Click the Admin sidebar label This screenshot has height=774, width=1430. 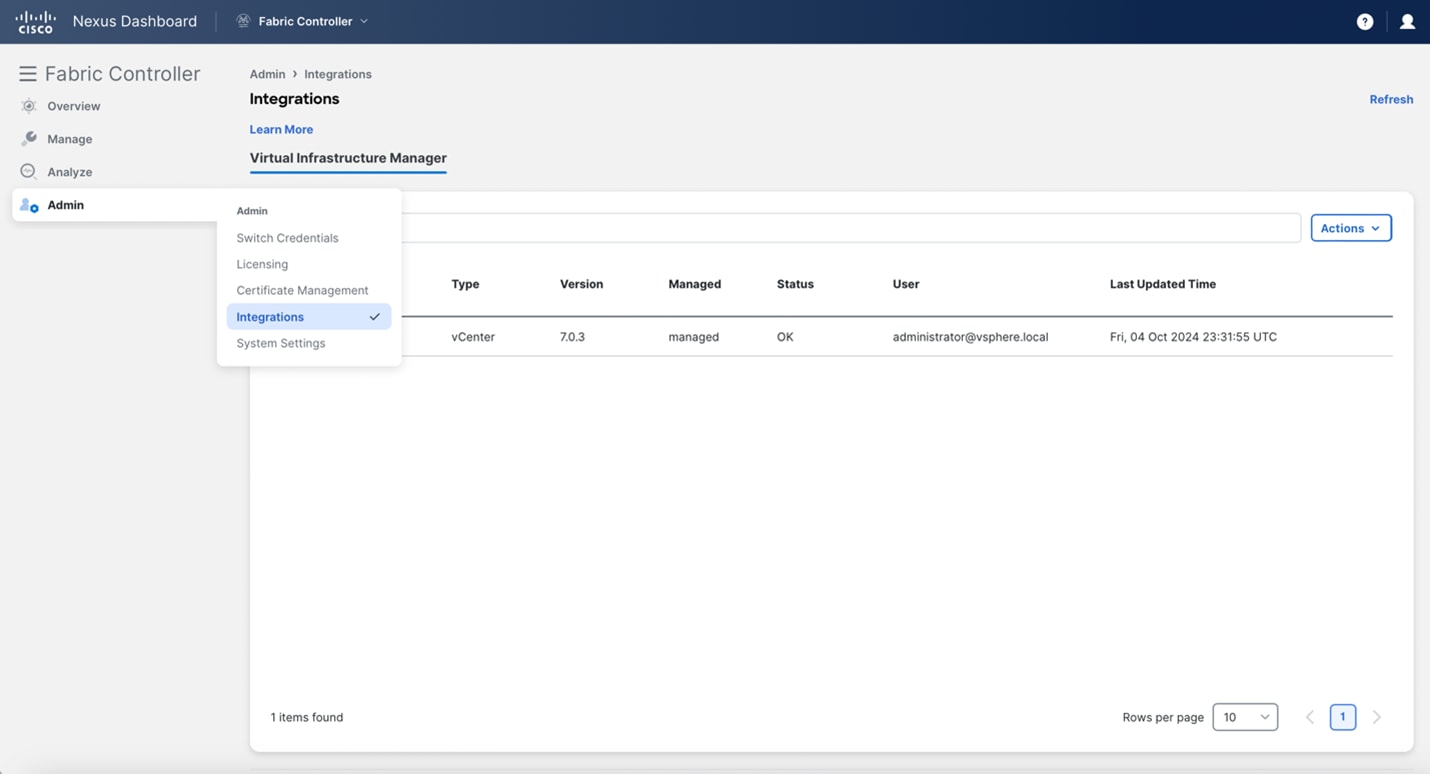coord(66,205)
